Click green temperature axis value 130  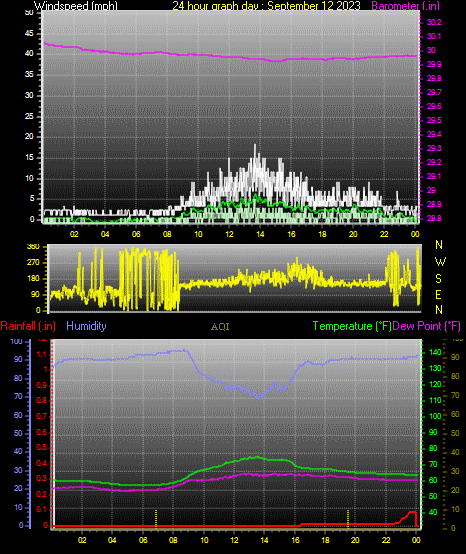click(435, 368)
